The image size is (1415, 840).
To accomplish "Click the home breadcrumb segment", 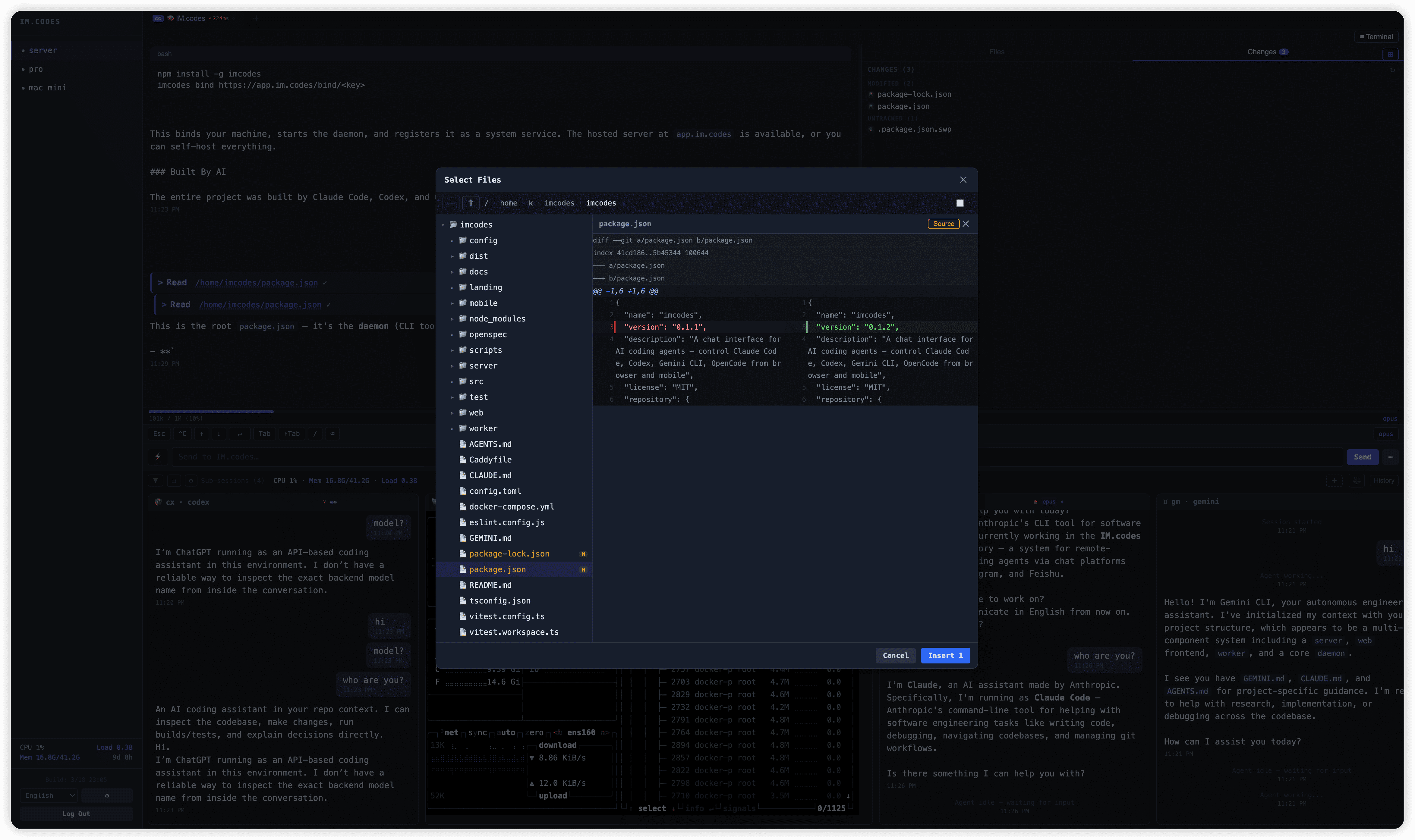I will pos(508,203).
